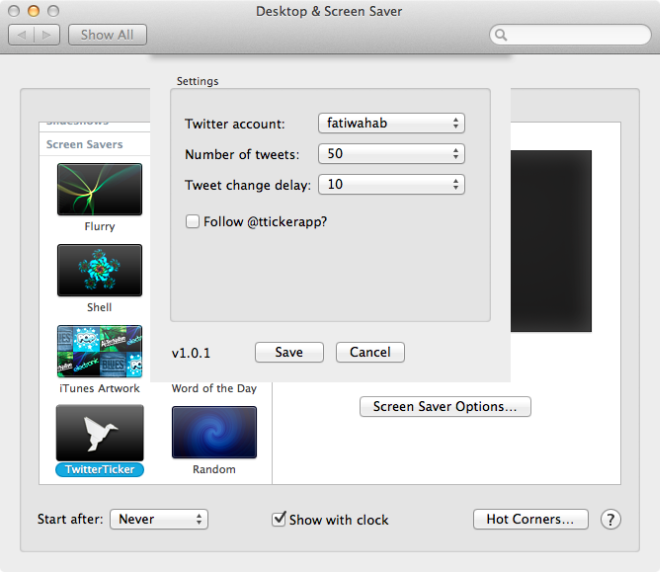Click the search magnifier icon
660x572 pixels.
[x=501, y=35]
